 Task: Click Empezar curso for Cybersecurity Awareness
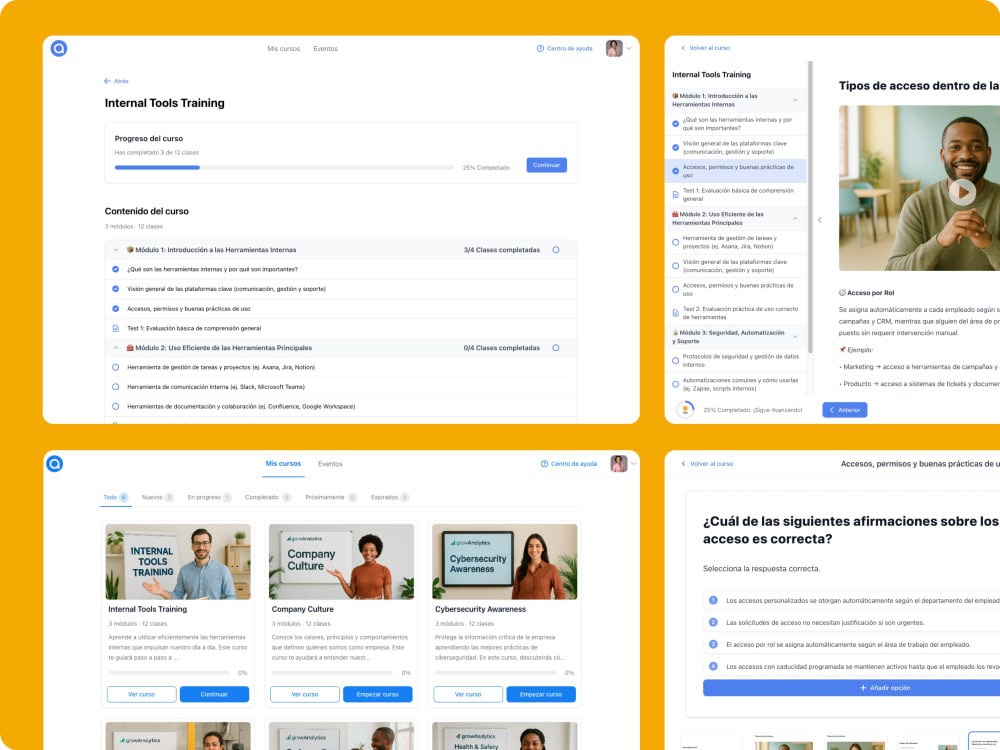(x=541, y=695)
